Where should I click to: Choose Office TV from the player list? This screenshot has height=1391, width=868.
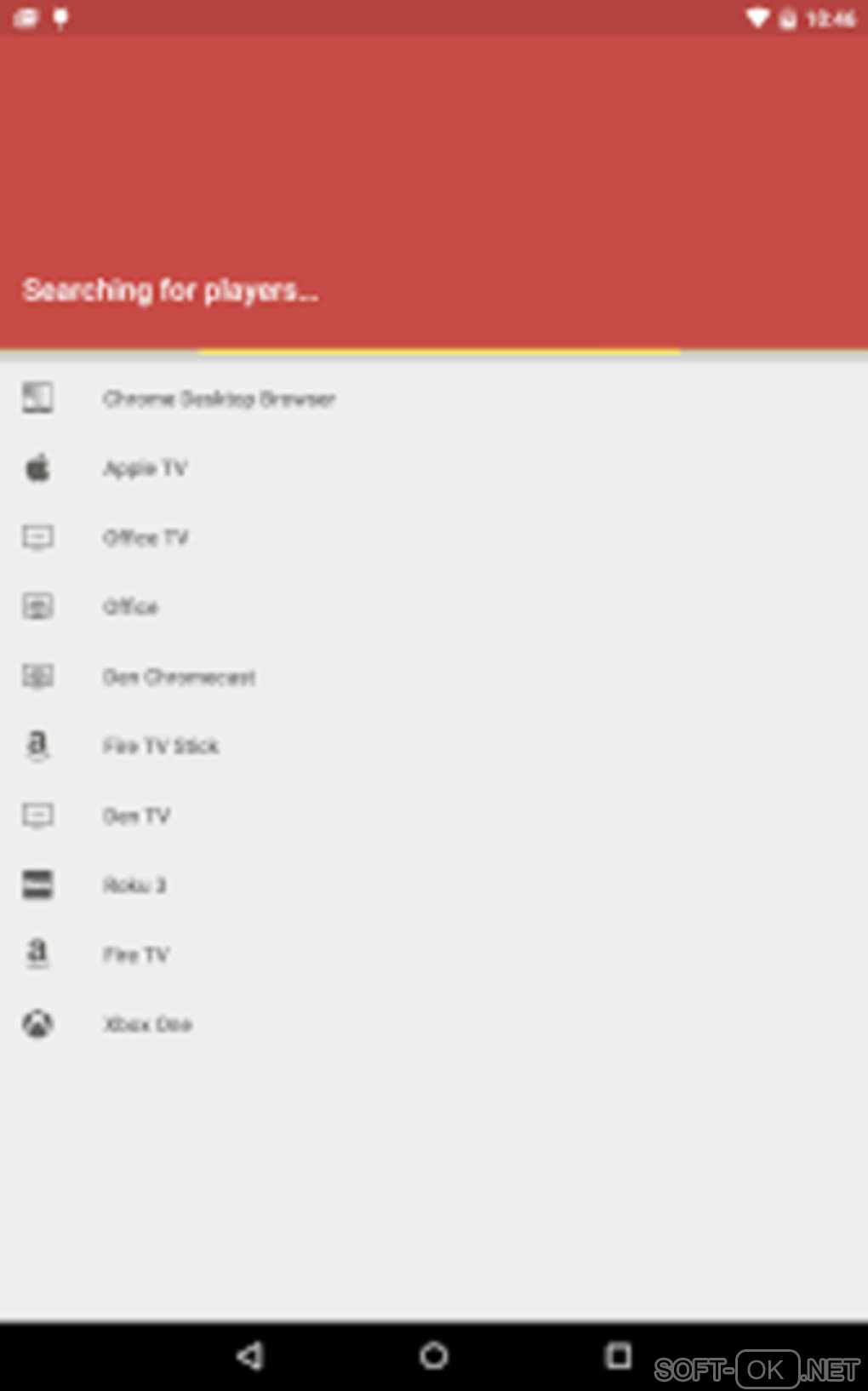(434, 537)
